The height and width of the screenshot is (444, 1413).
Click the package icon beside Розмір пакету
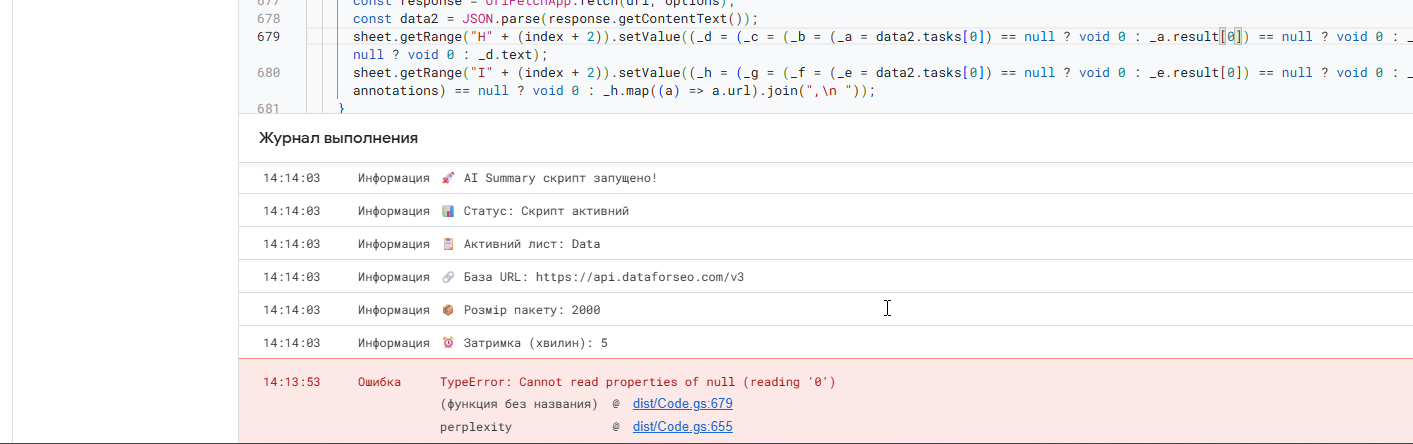(448, 310)
